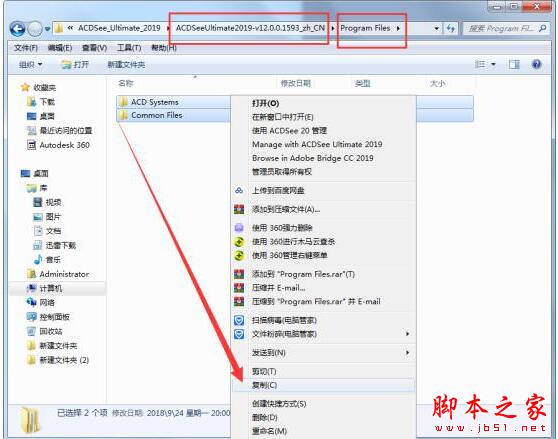This screenshot has height=439, width=558.
Task: Click the search magnifier icon
Action: pos(543,28)
